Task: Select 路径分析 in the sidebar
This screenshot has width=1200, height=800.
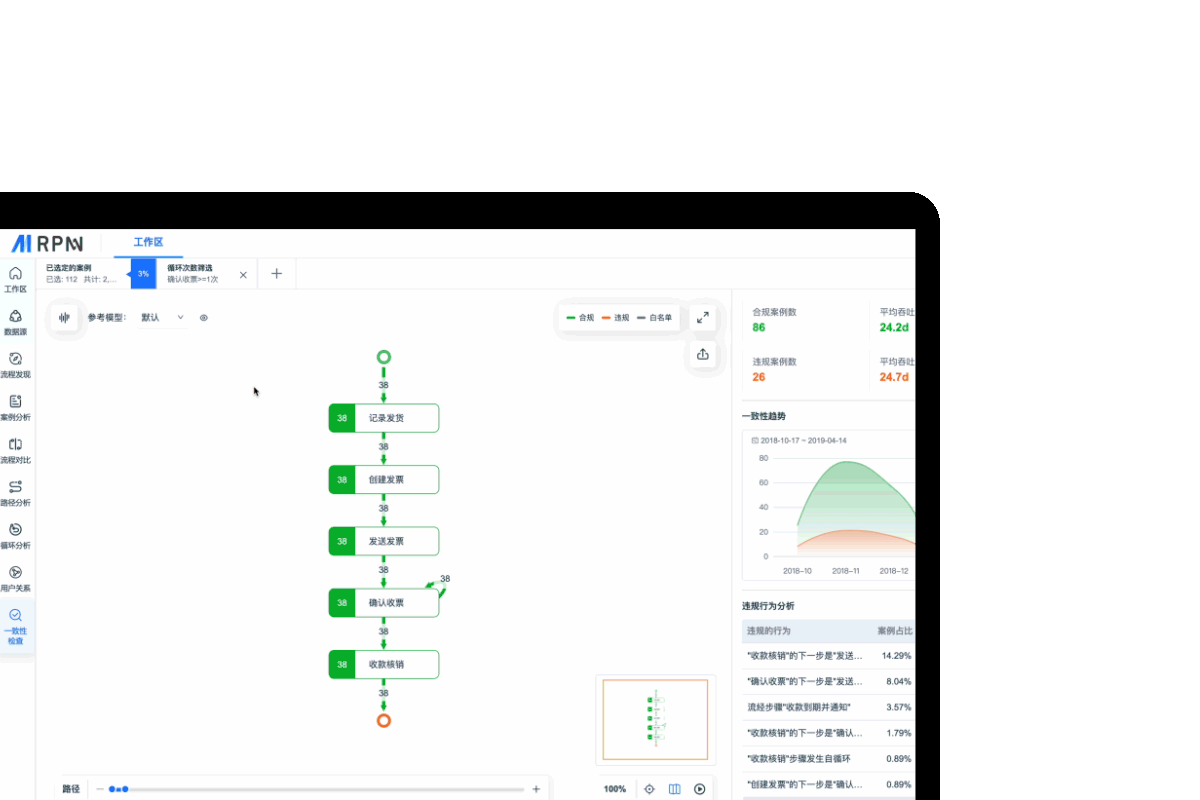Action: tap(15, 493)
